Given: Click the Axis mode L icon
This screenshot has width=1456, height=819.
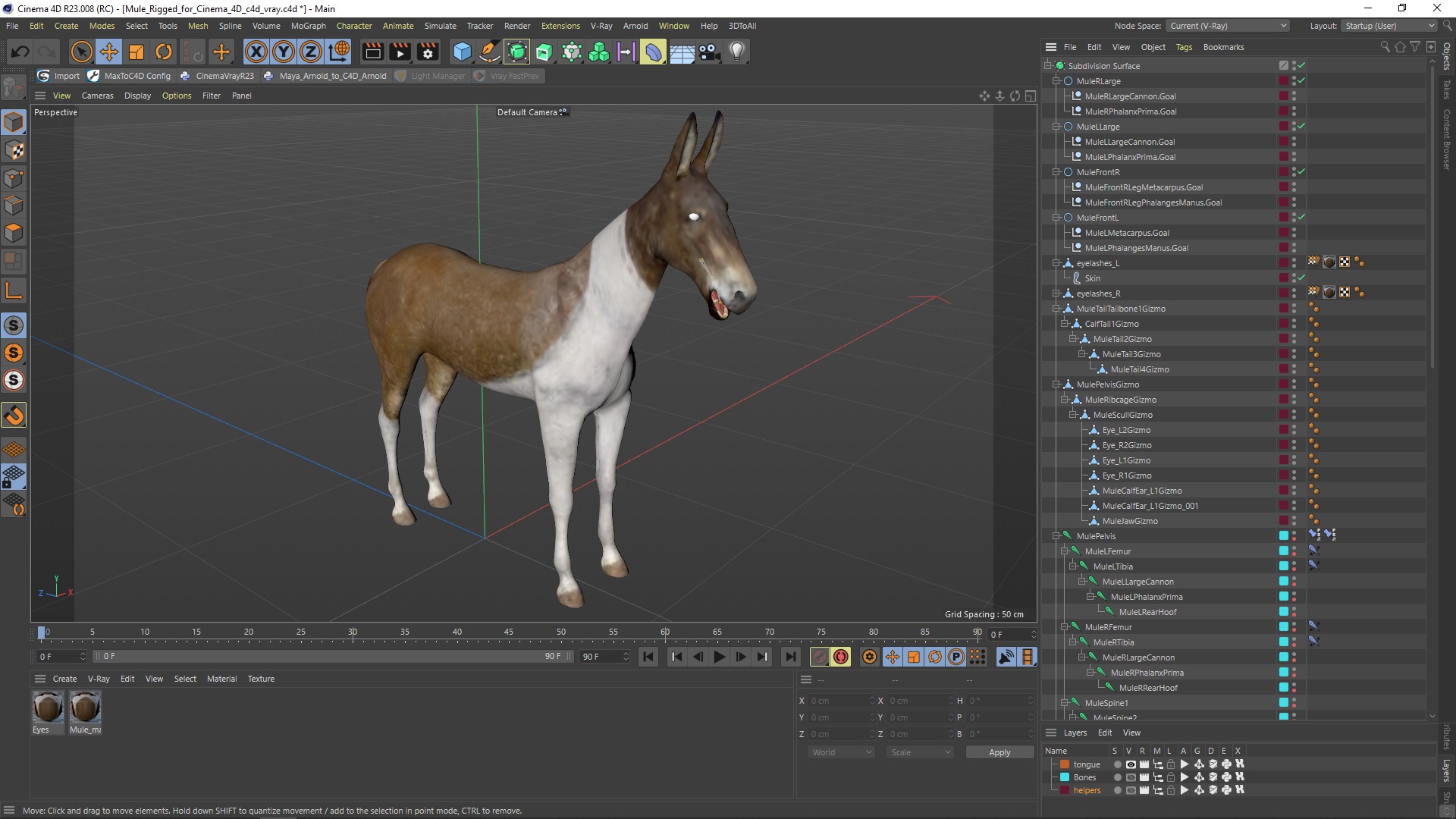Looking at the screenshot, I should pos(14,290).
